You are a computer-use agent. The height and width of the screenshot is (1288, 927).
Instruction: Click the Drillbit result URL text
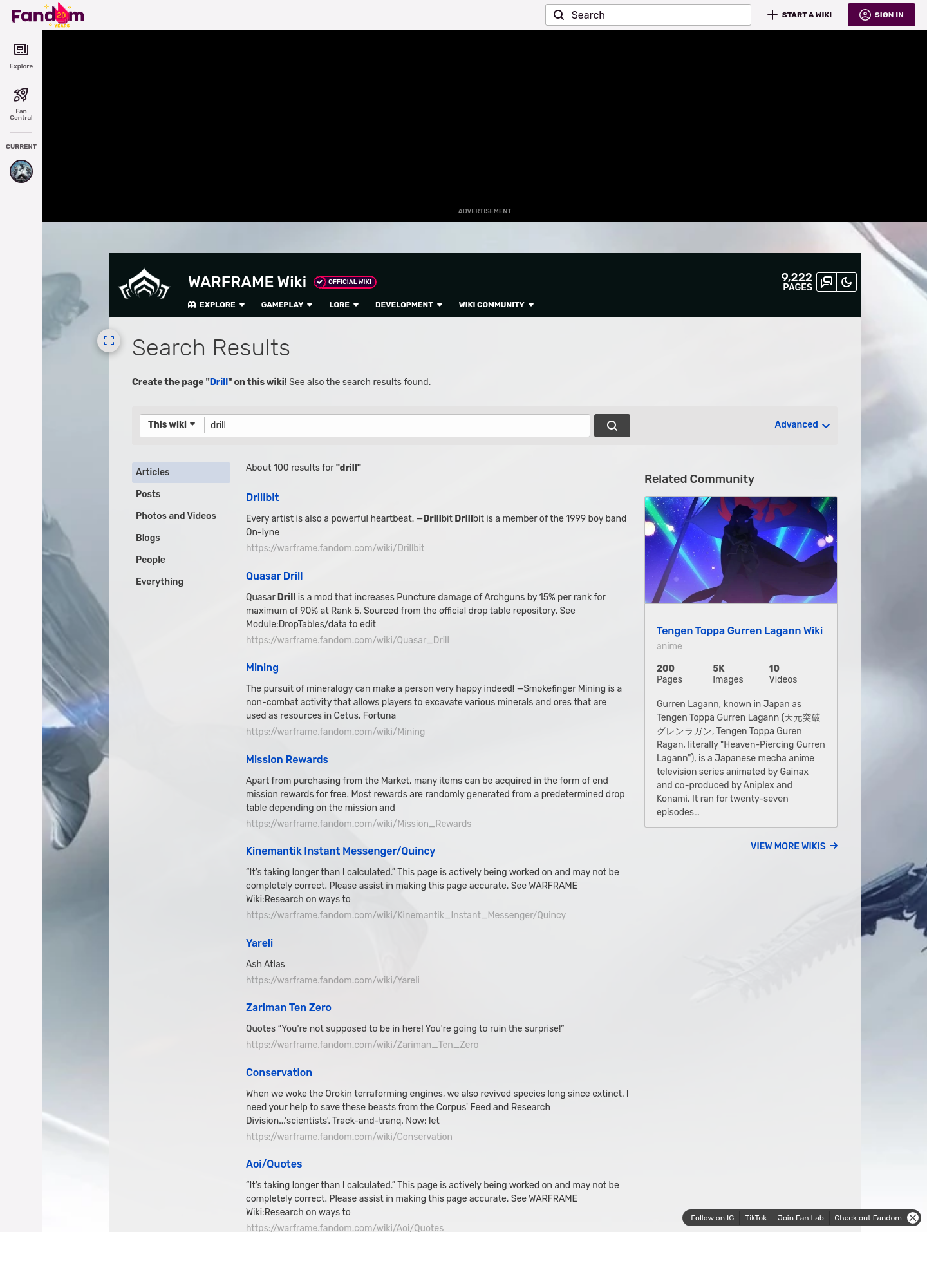(335, 548)
